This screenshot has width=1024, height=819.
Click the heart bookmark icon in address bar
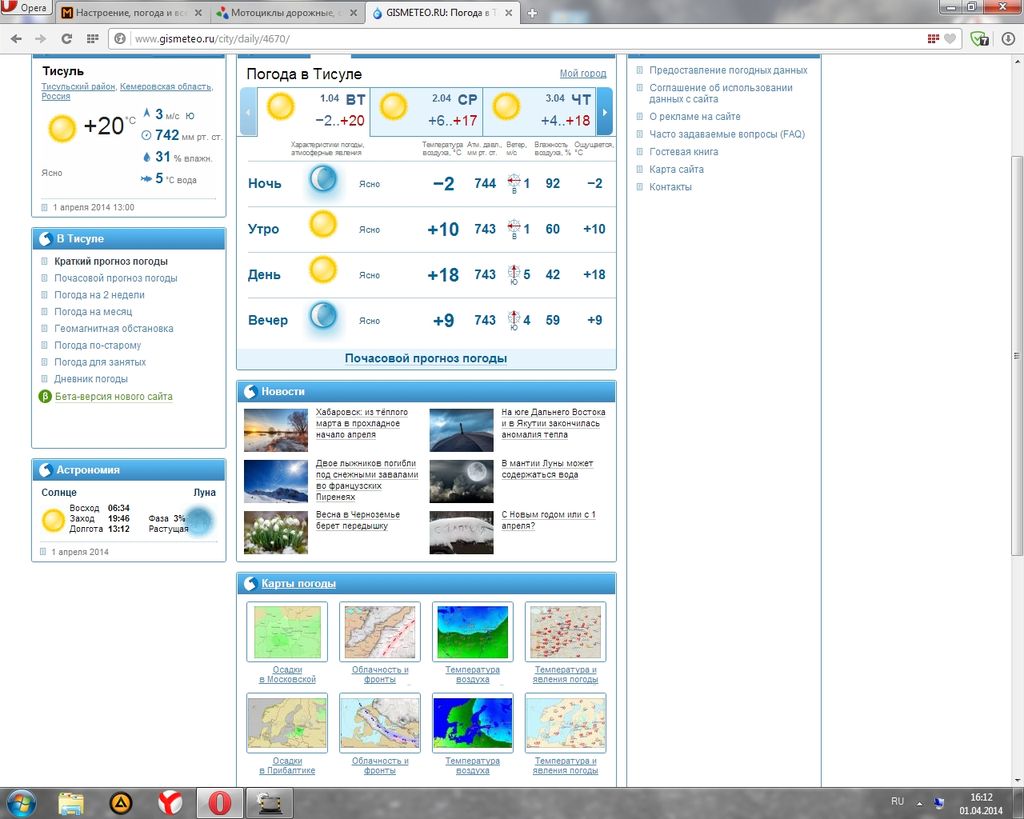coord(950,39)
